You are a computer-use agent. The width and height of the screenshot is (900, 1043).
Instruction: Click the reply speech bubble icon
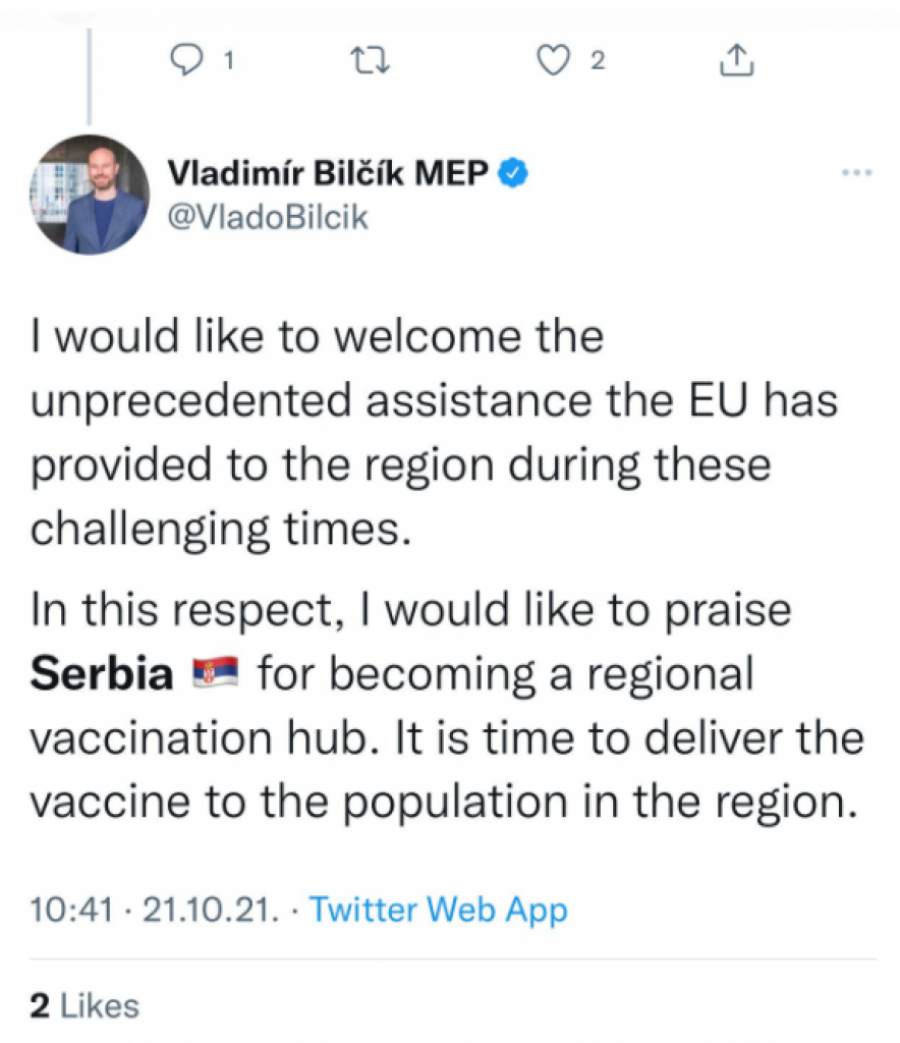coord(187,62)
